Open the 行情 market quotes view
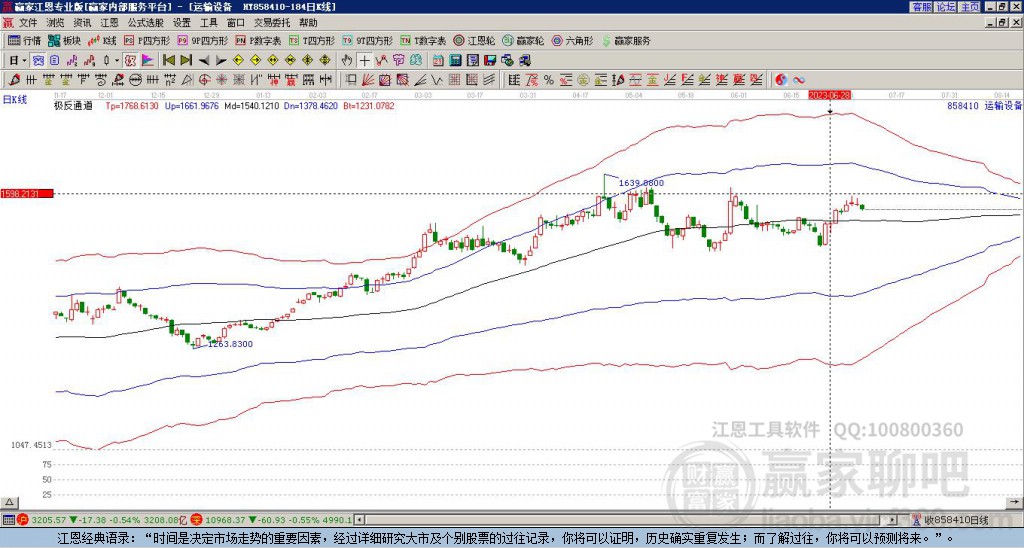The image size is (1024, 548). pyautogui.click(x=24, y=40)
